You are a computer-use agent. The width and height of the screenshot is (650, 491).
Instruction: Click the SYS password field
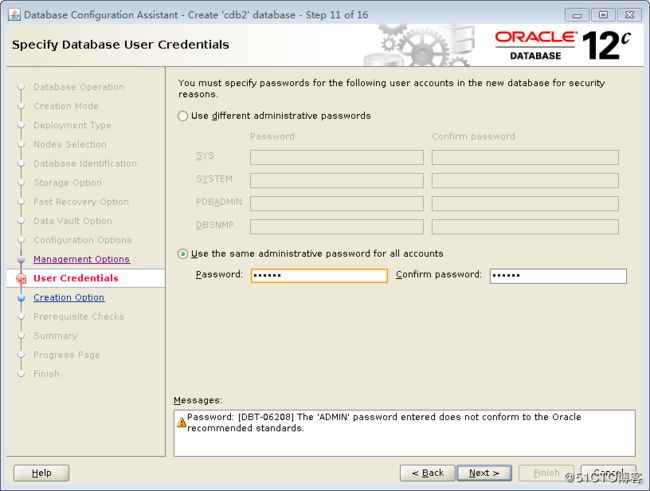[x=337, y=158]
